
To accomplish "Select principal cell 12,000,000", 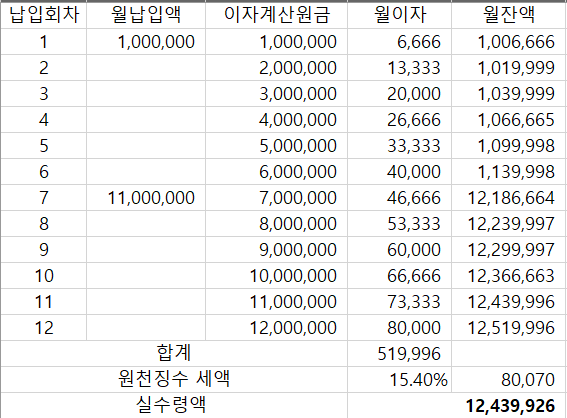I will pos(277,328).
